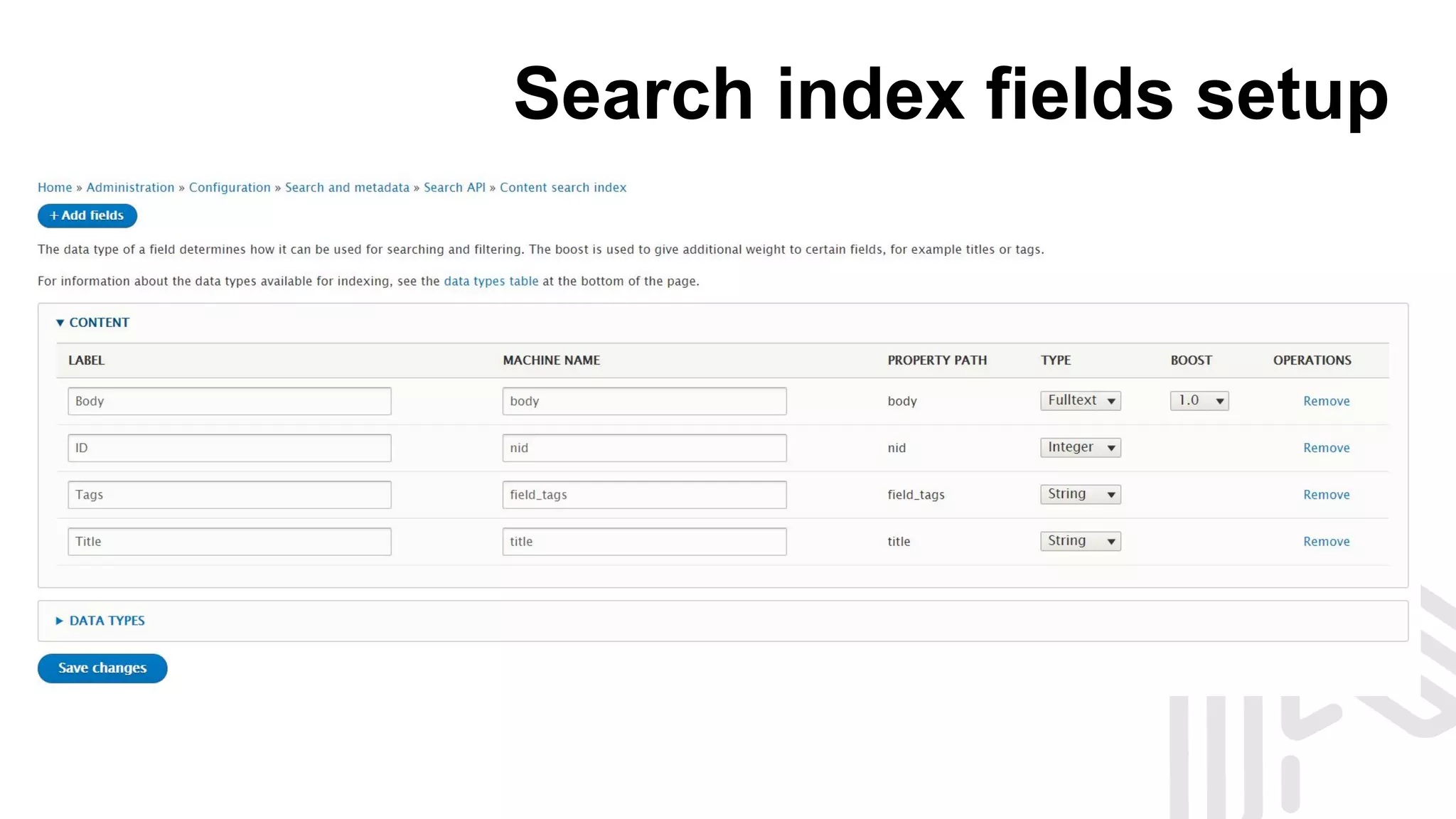Collapse the CONTENT section
The height and width of the screenshot is (819, 1456).
[x=92, y=323]
